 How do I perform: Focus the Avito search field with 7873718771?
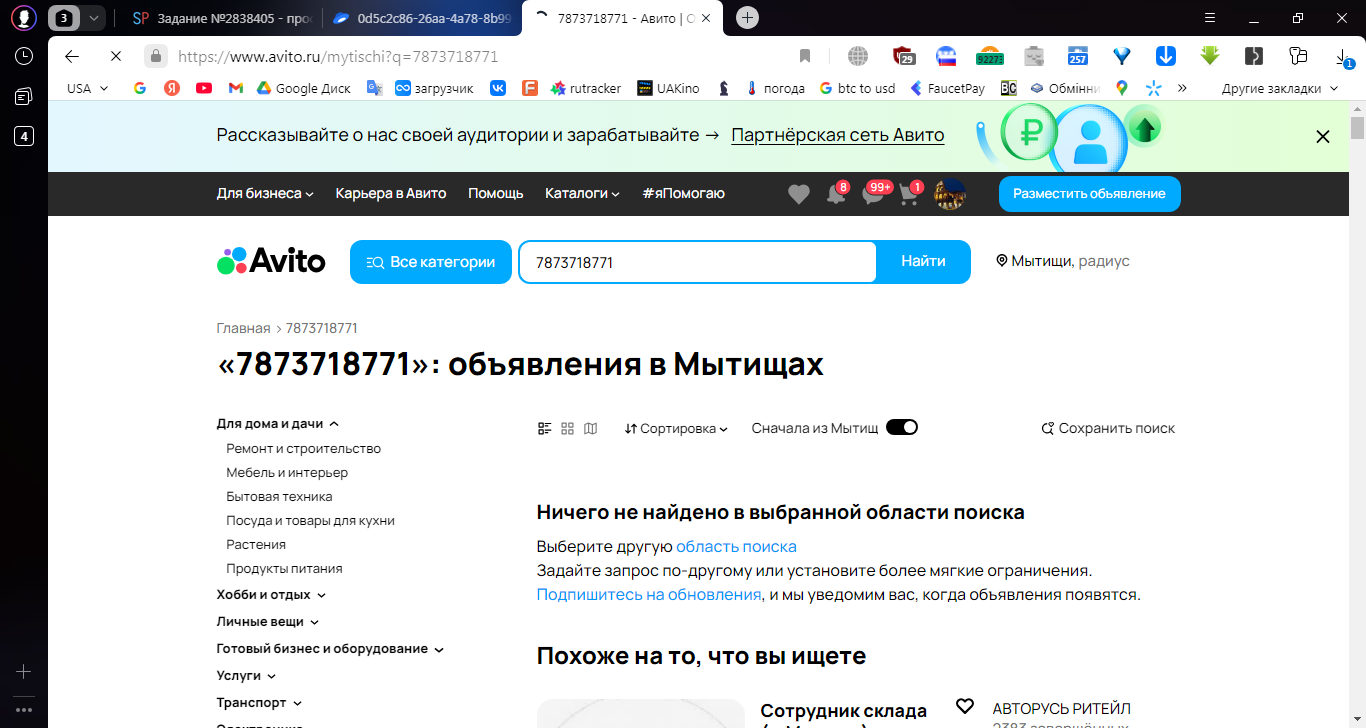click(x=697, y=262)
